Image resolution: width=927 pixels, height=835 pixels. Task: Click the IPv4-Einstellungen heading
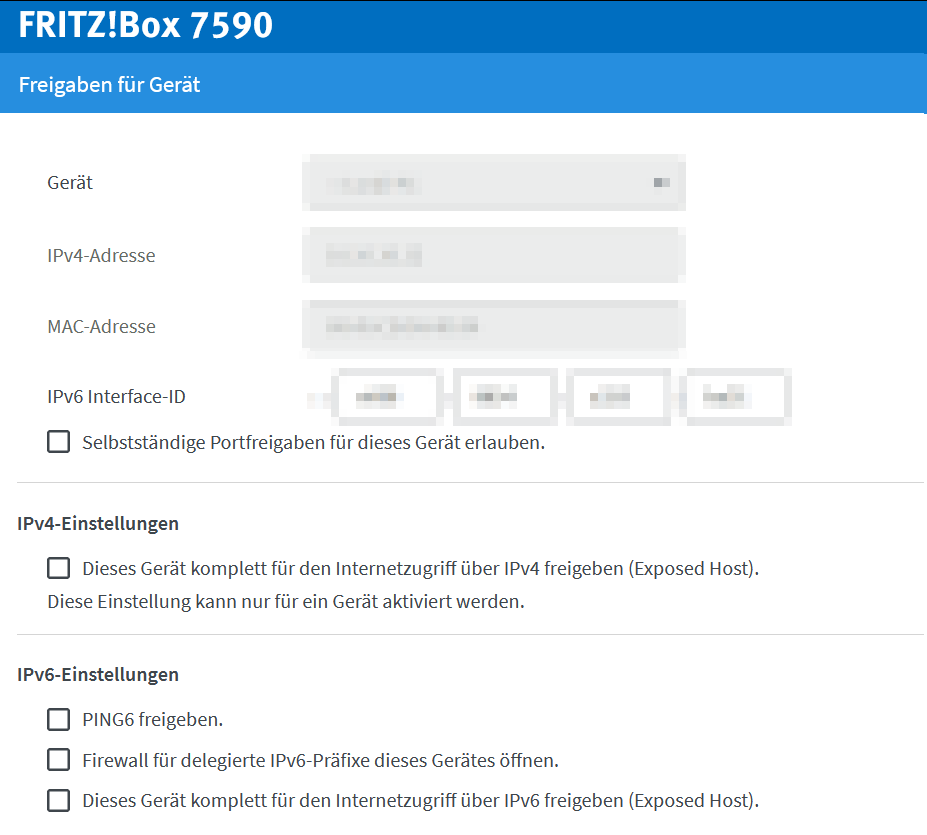click(98, 524)
